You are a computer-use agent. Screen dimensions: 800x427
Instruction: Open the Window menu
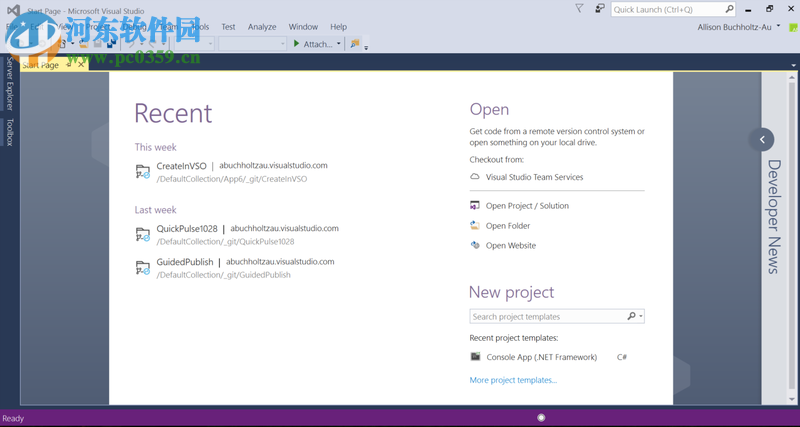[x=303, y=27]
